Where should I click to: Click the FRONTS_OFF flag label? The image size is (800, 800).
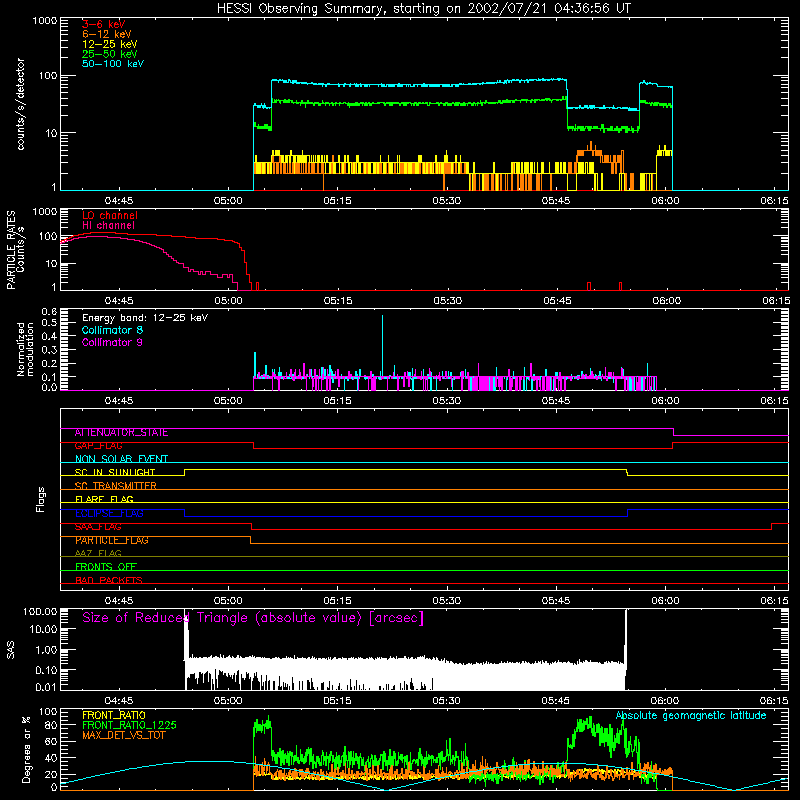(x=106, y=567)
